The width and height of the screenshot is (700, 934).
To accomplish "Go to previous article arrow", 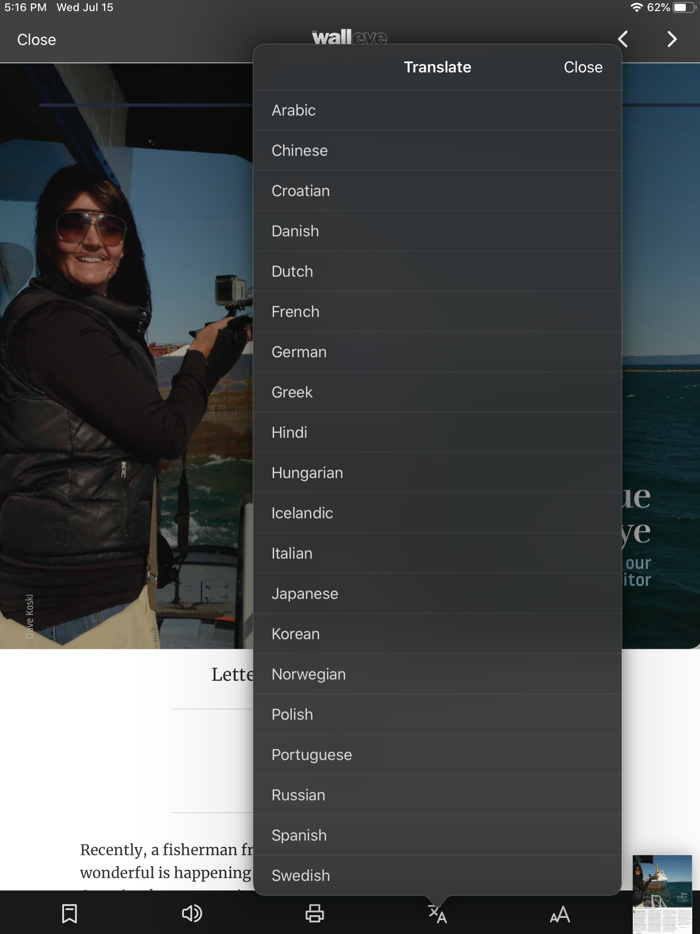I will (623, 39).
